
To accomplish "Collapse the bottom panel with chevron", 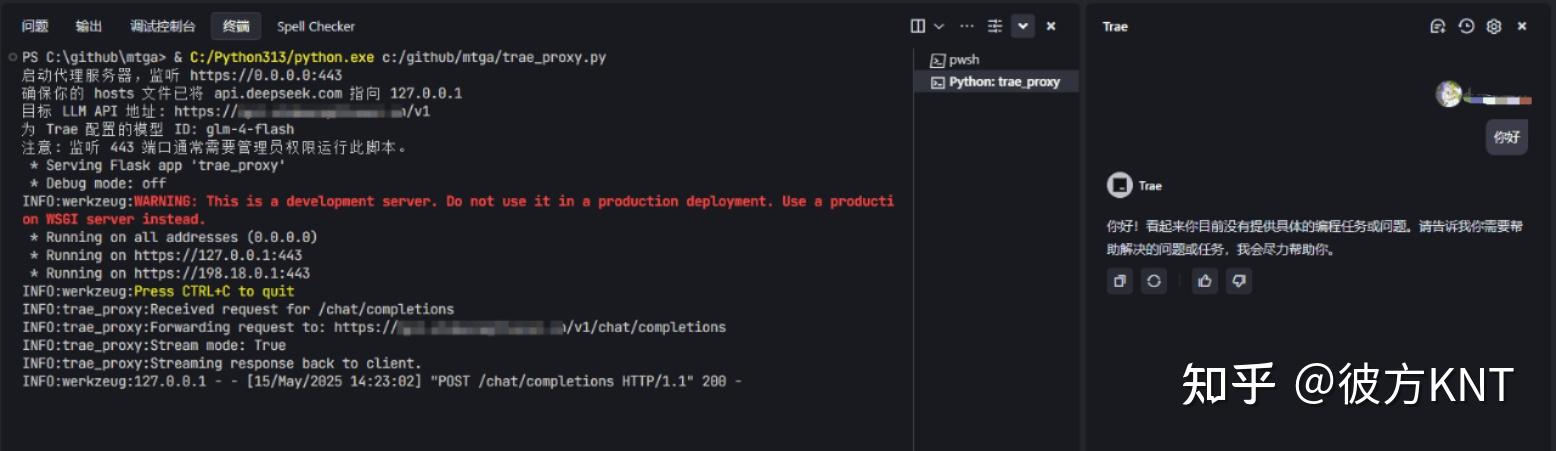I will pos(1023,26).
